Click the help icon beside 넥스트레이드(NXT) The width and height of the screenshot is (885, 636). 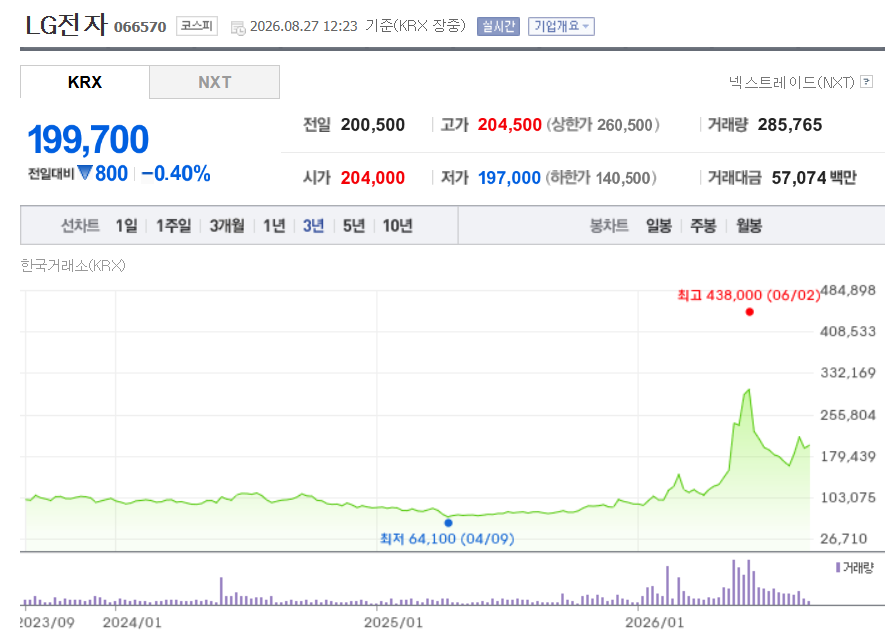pos(866,82)
